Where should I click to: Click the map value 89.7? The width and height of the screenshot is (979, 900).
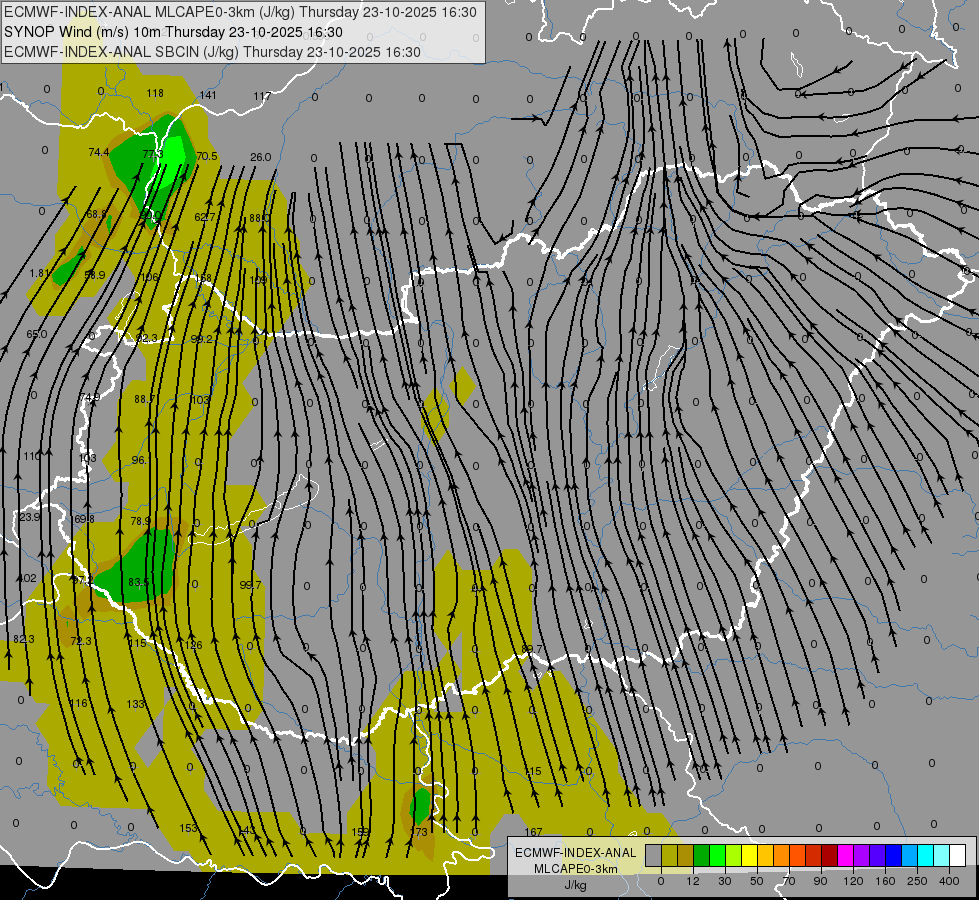[531, 650]
